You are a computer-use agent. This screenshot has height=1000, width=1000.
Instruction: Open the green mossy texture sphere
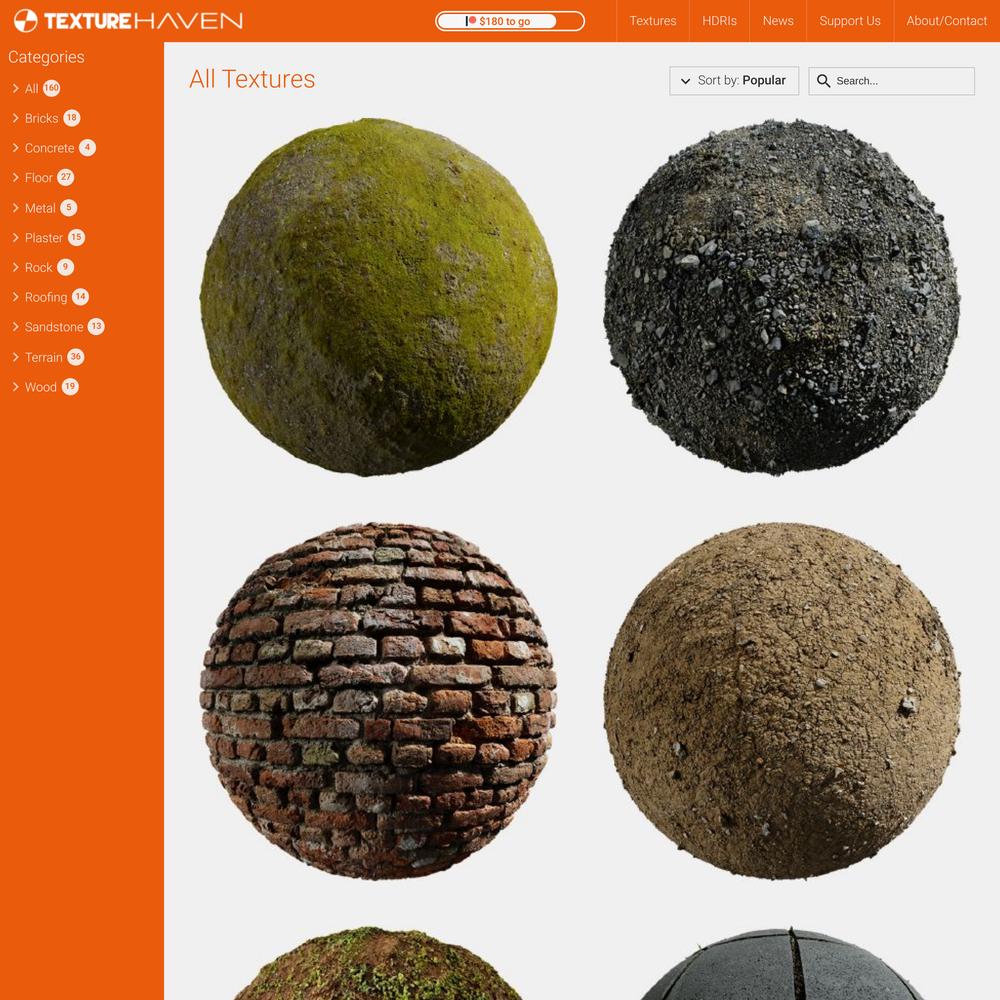tap(379, 297)
